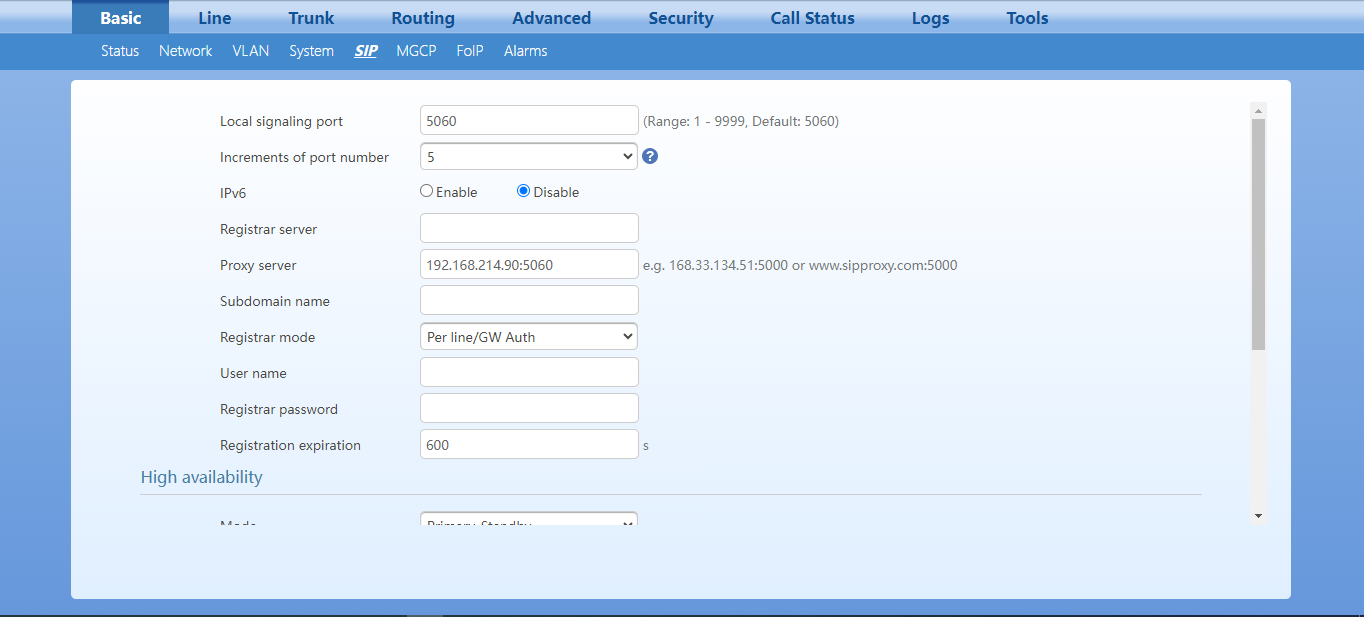Click the scrollbar up arrow
1364x617 pixels.
(x=1258, y=110)
